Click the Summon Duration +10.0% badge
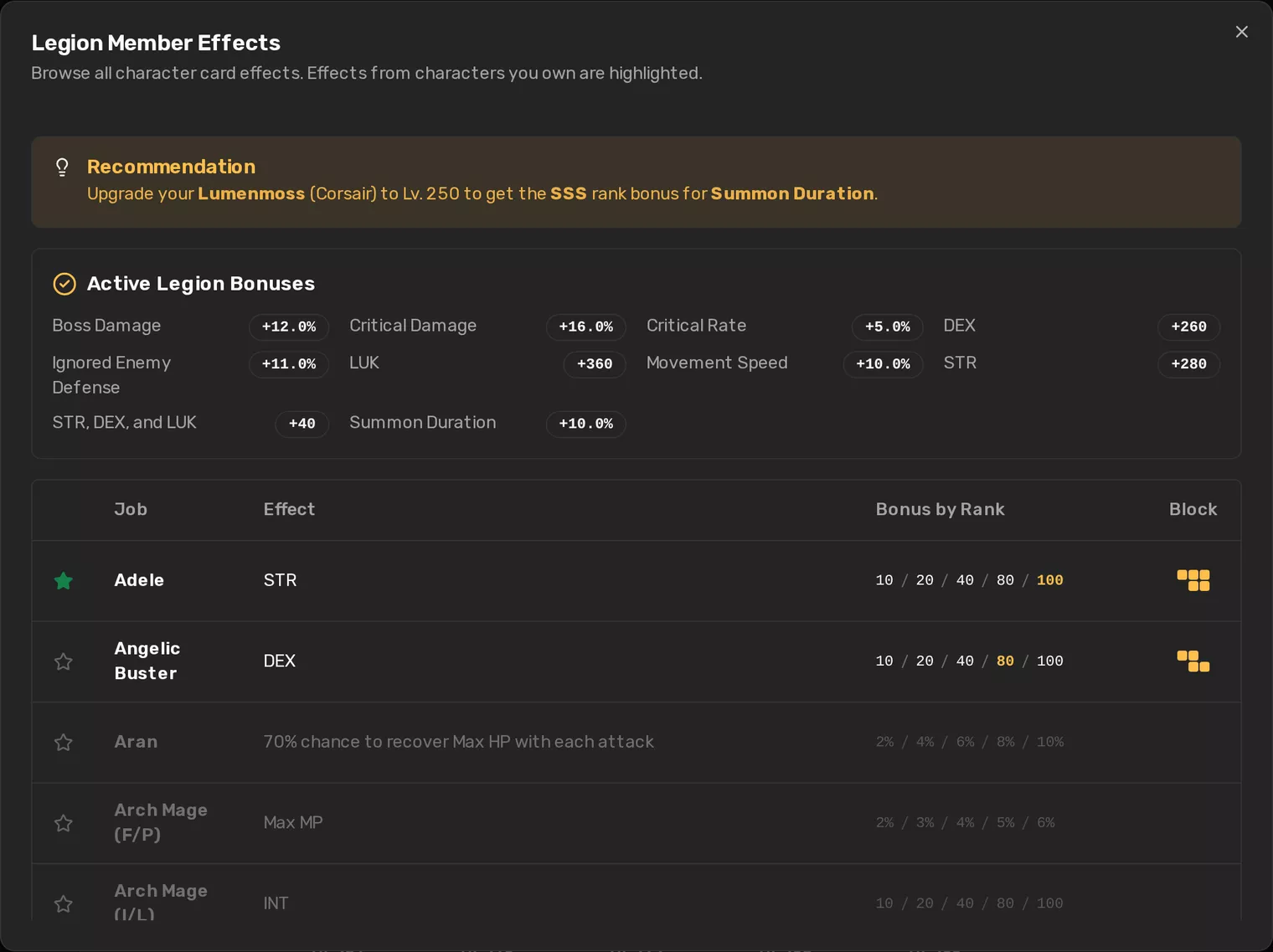1273x952 pixels. 586,424
